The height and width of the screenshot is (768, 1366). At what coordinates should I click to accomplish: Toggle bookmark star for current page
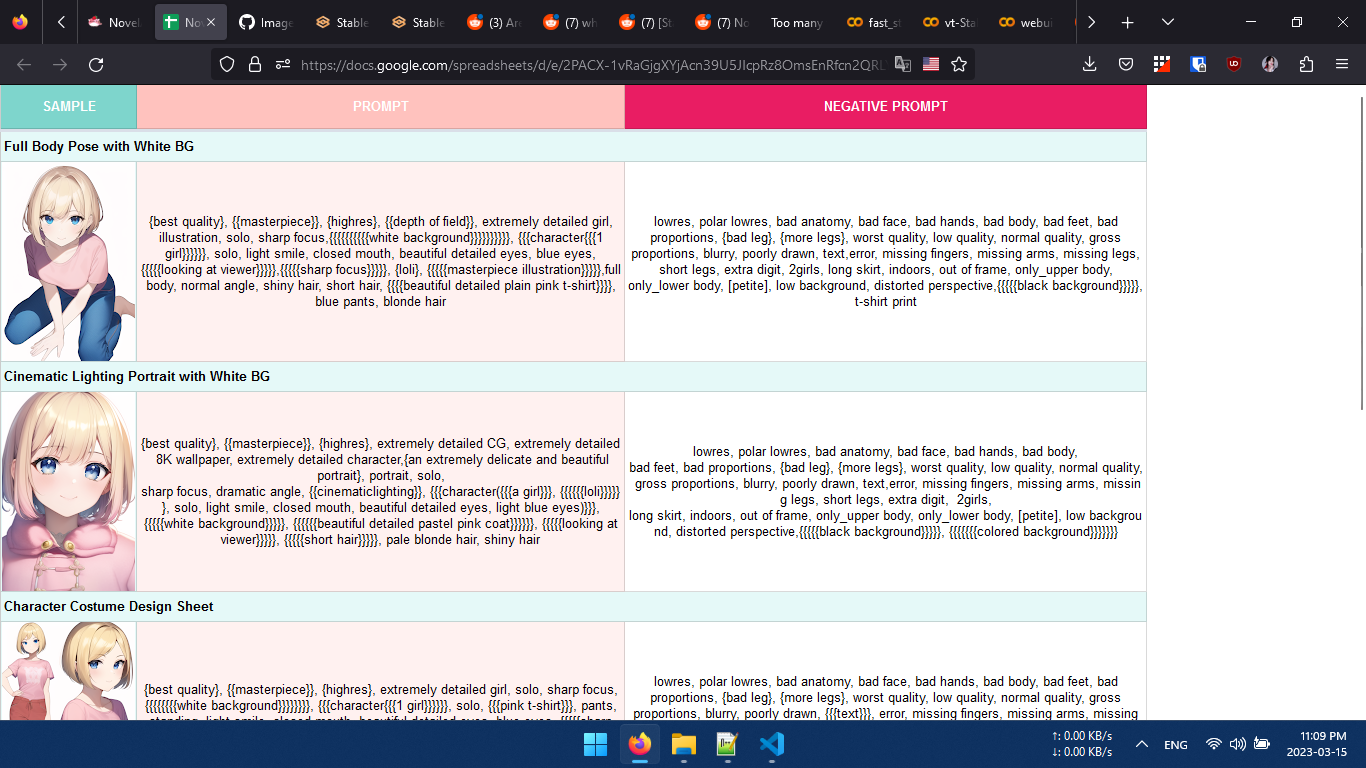[x=959, y=64]
